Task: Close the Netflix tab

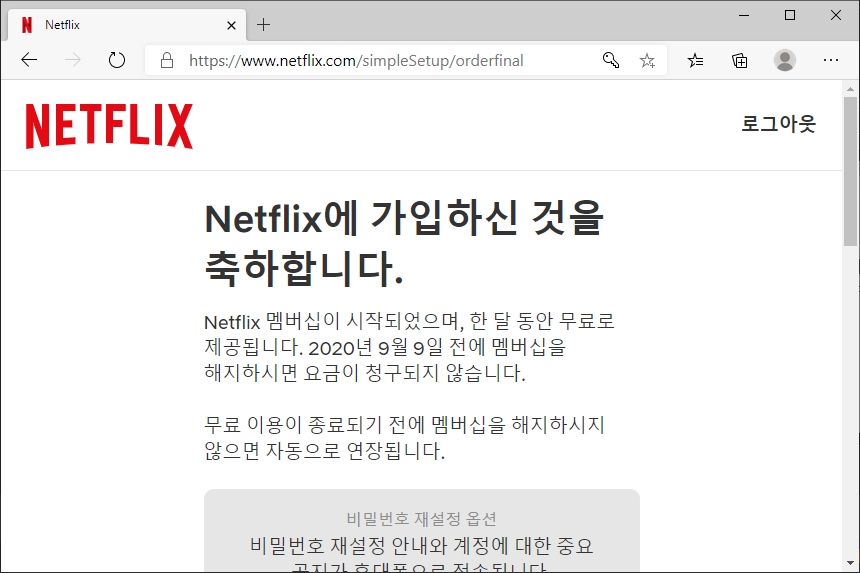Action: point(231,25)
